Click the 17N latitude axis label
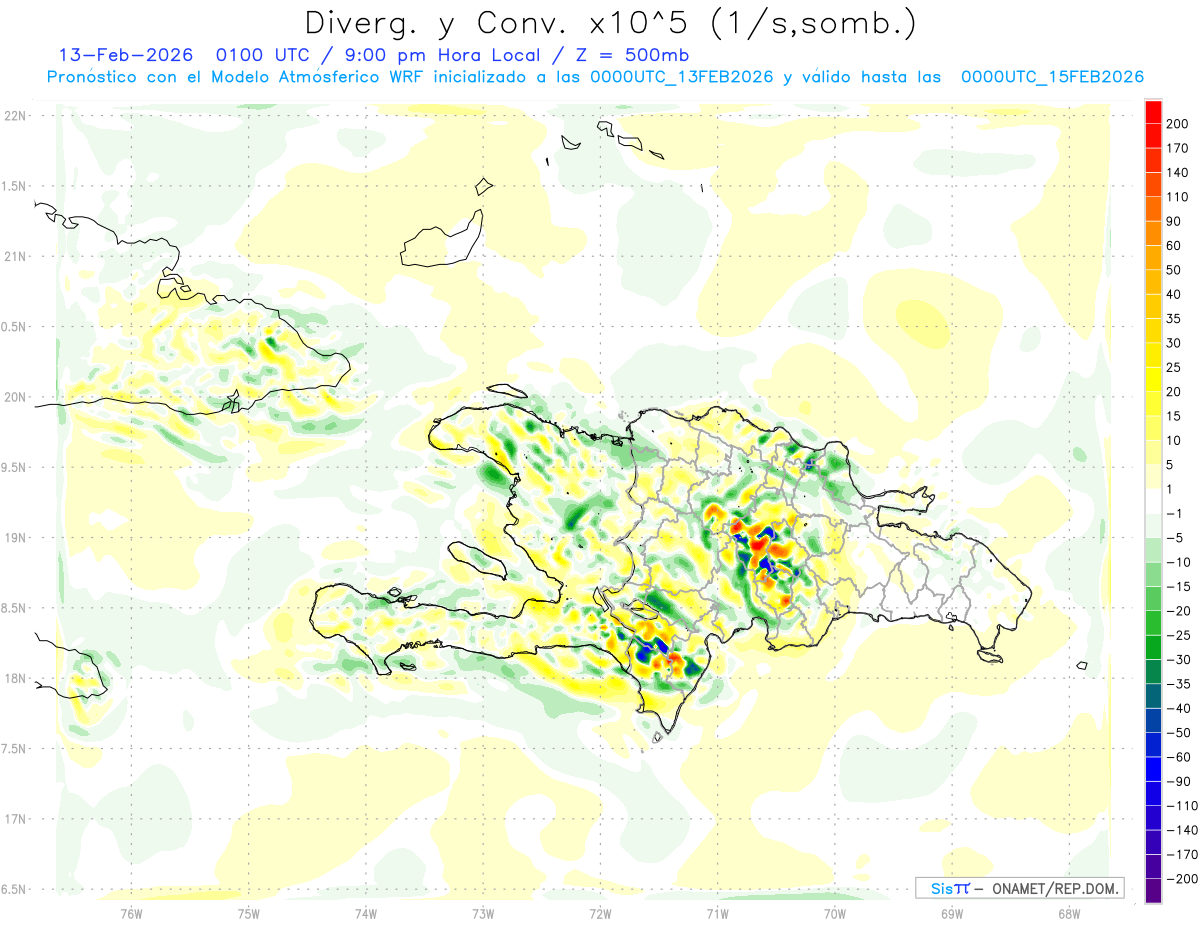1200x927 pixels. point(15,819)
